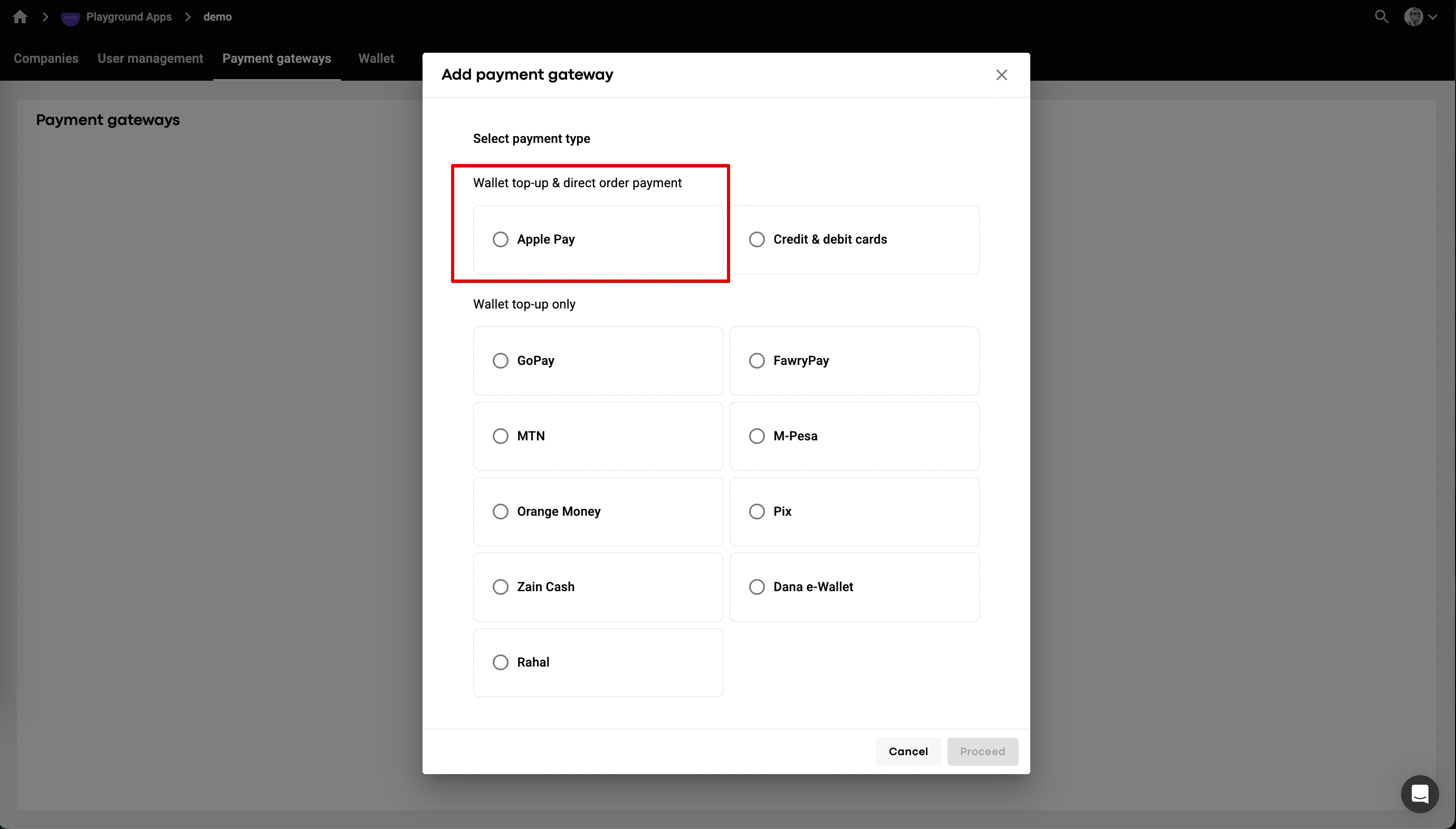The height and width of the screenshot is (829, 1456).
Task: Click the Playground Apps purple logo icon
Action: click(x=70, y=17)
